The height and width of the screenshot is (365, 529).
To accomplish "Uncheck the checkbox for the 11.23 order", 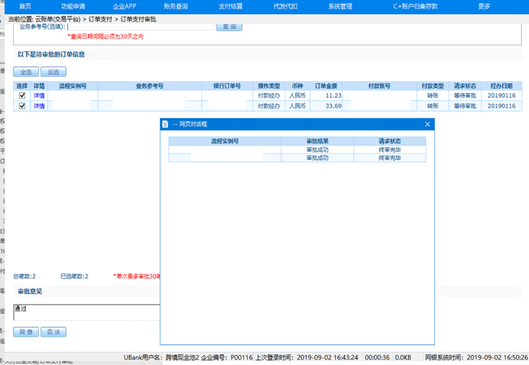I will click(22, 95).
